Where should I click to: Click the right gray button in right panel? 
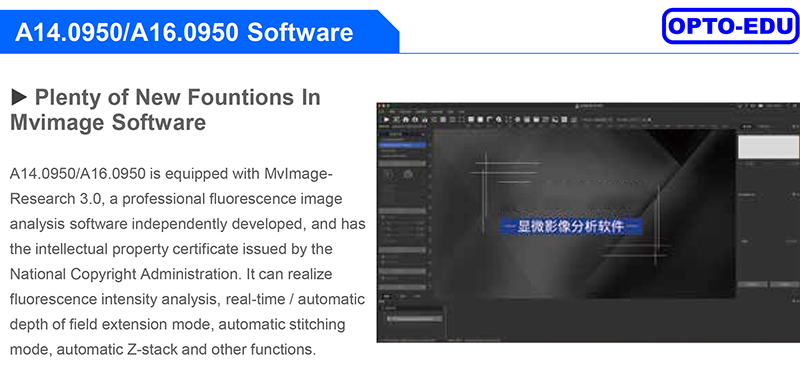tap(785, 284)
